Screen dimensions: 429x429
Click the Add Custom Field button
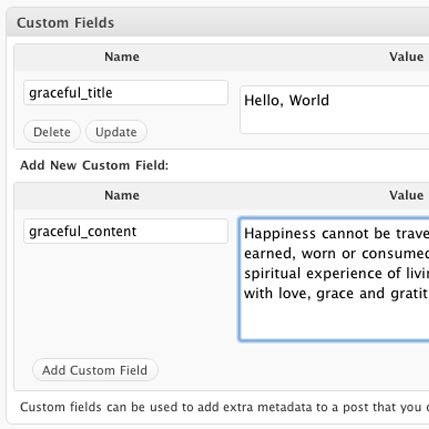pos(95,370)
